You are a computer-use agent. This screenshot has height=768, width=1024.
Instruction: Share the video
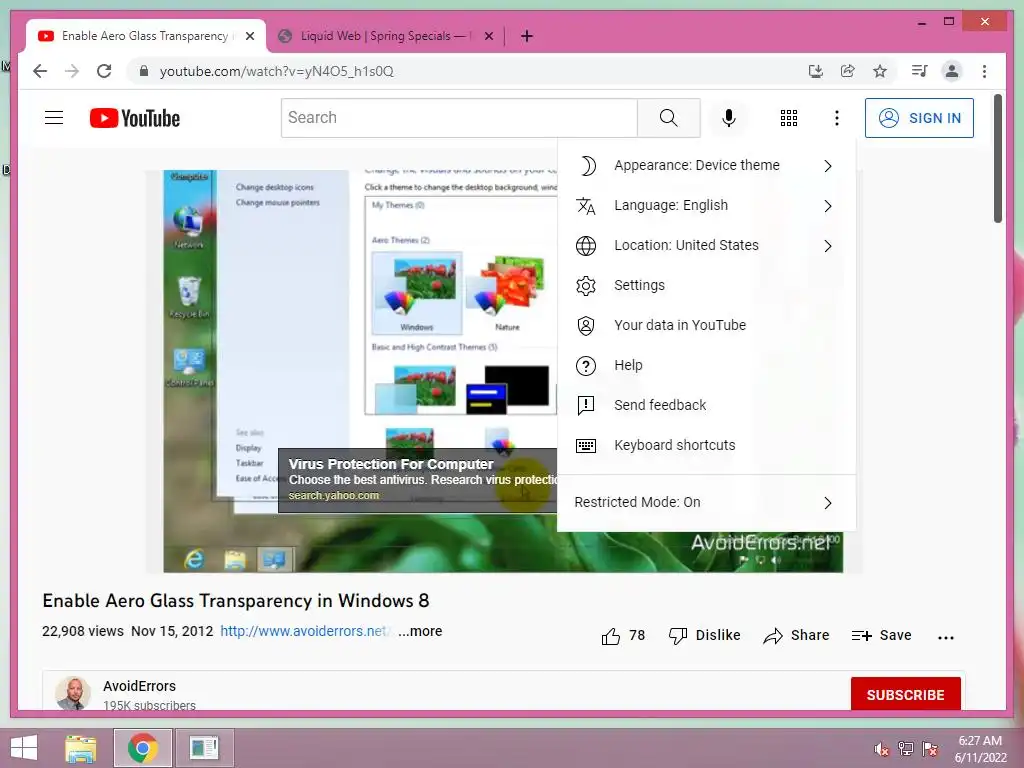point(796,635)
